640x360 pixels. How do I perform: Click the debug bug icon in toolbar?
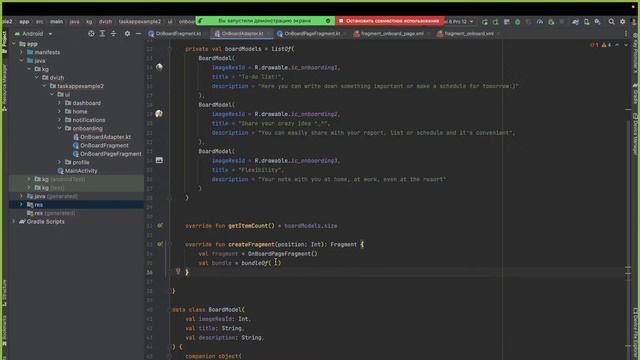coord(518,22)
